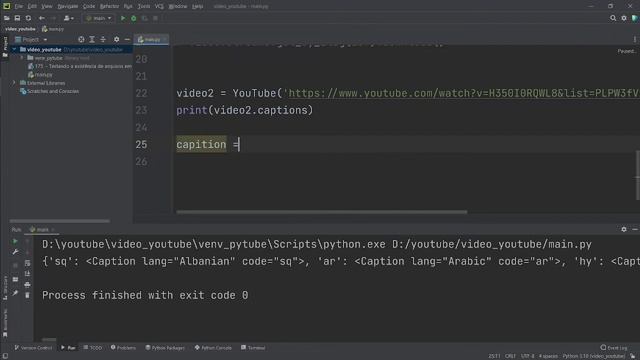Toggle Bookmarks side tool window button
This screenshot has height=360, width=640.
click(5, 322)
